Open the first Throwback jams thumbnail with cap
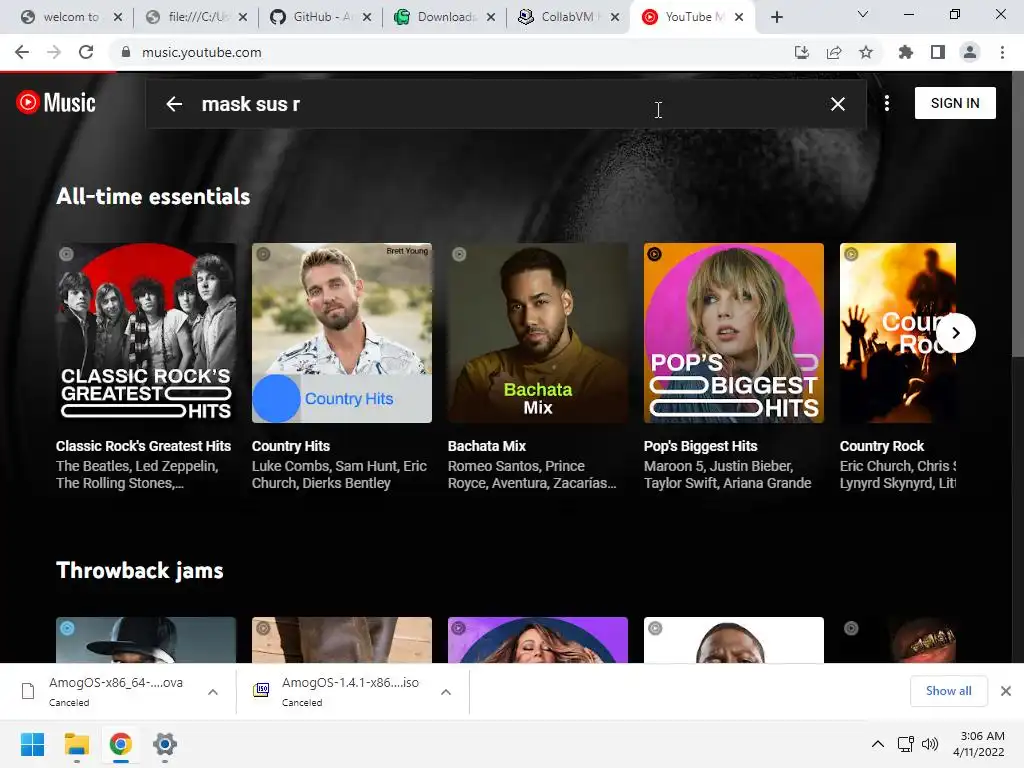Image resolution: width=1024 pixels, height=768 pixels. click(146, 640)
